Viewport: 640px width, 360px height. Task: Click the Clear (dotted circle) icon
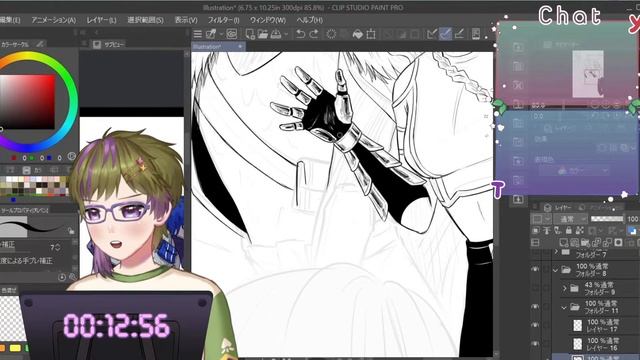pyautogui.click(x=331, y=34)
